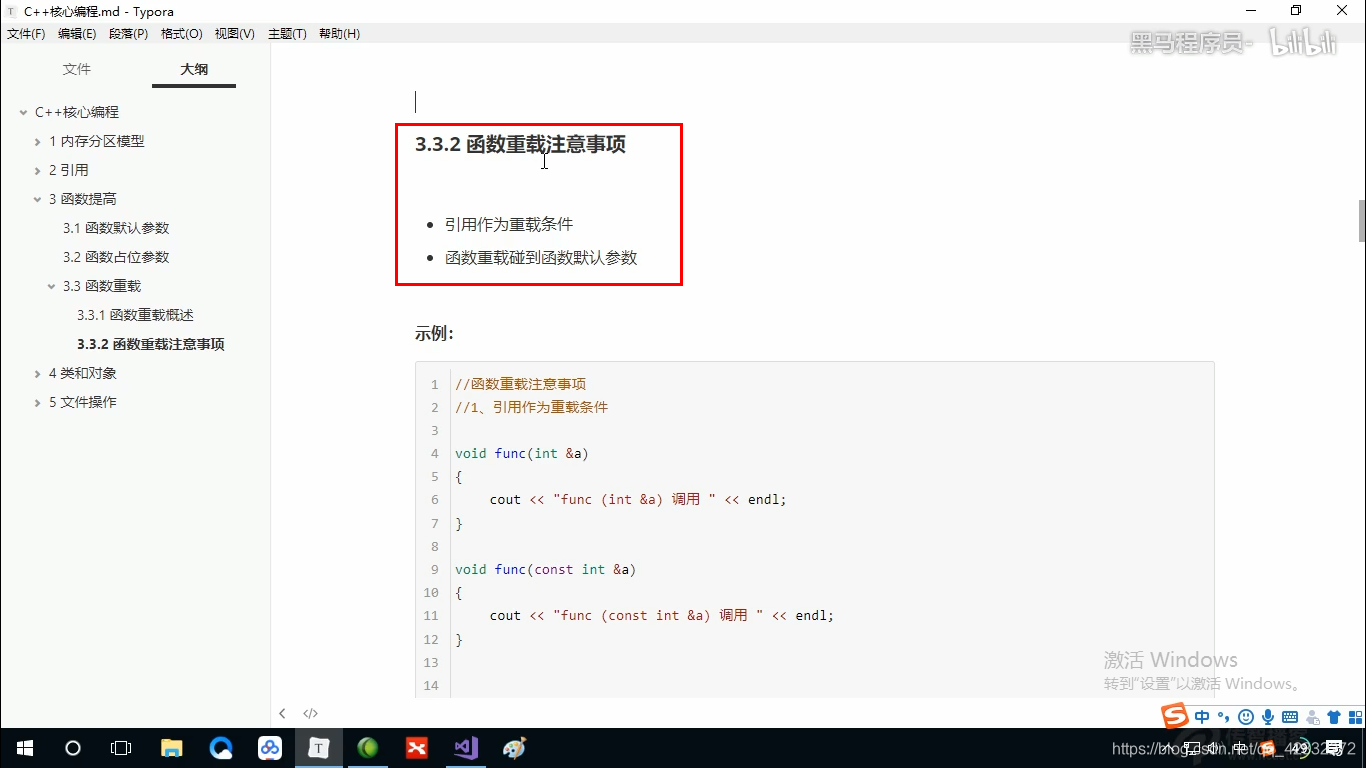This screenshot has width=1366, height=768.
Task: Open the 主题(T) menu
Action: tap(287, 34)
